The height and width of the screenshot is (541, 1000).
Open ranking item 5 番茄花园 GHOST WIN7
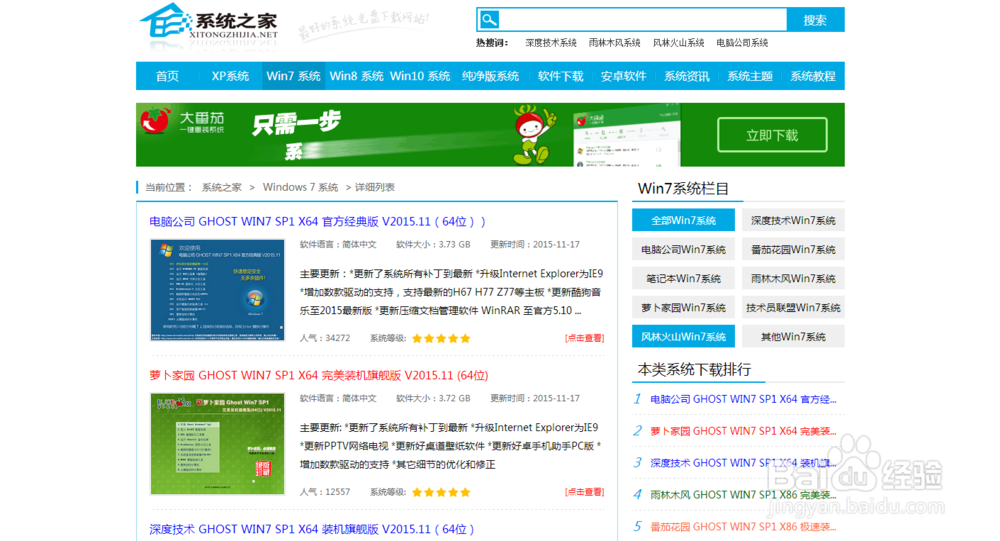tap(743, 526)
